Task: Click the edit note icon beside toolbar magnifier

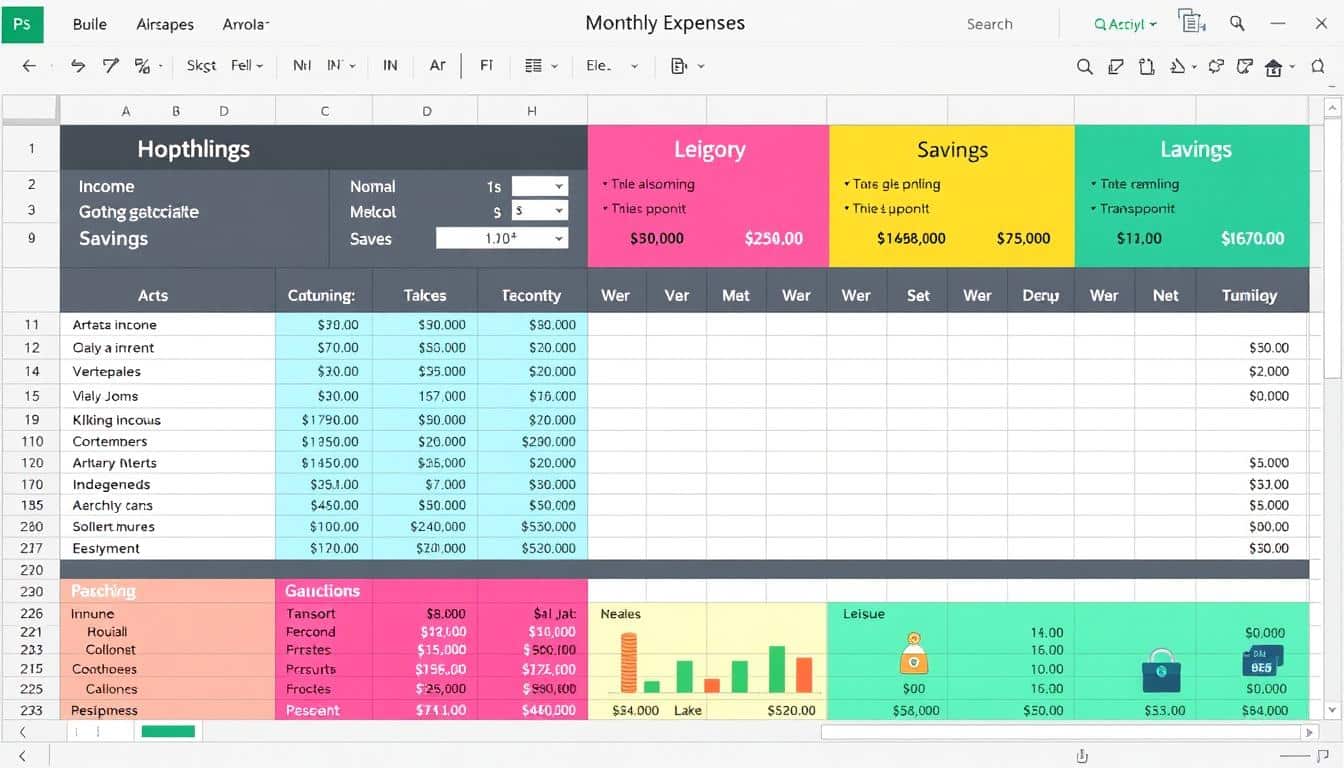Action: [x=1116, y=67]
